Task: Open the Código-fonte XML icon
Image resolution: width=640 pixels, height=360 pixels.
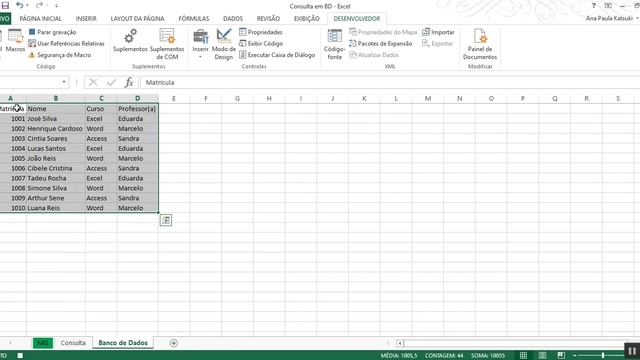Action: point(335,44)
